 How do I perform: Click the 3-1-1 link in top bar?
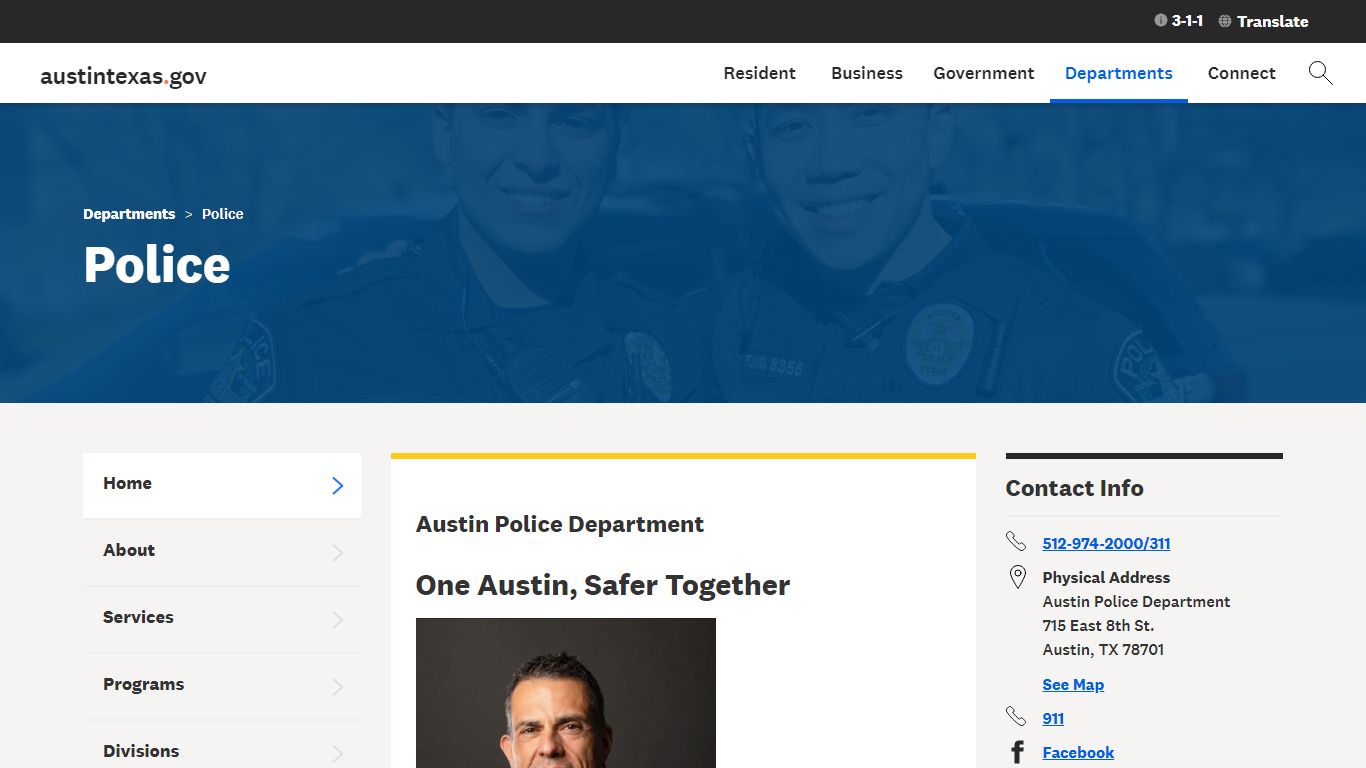[1187, 21]
